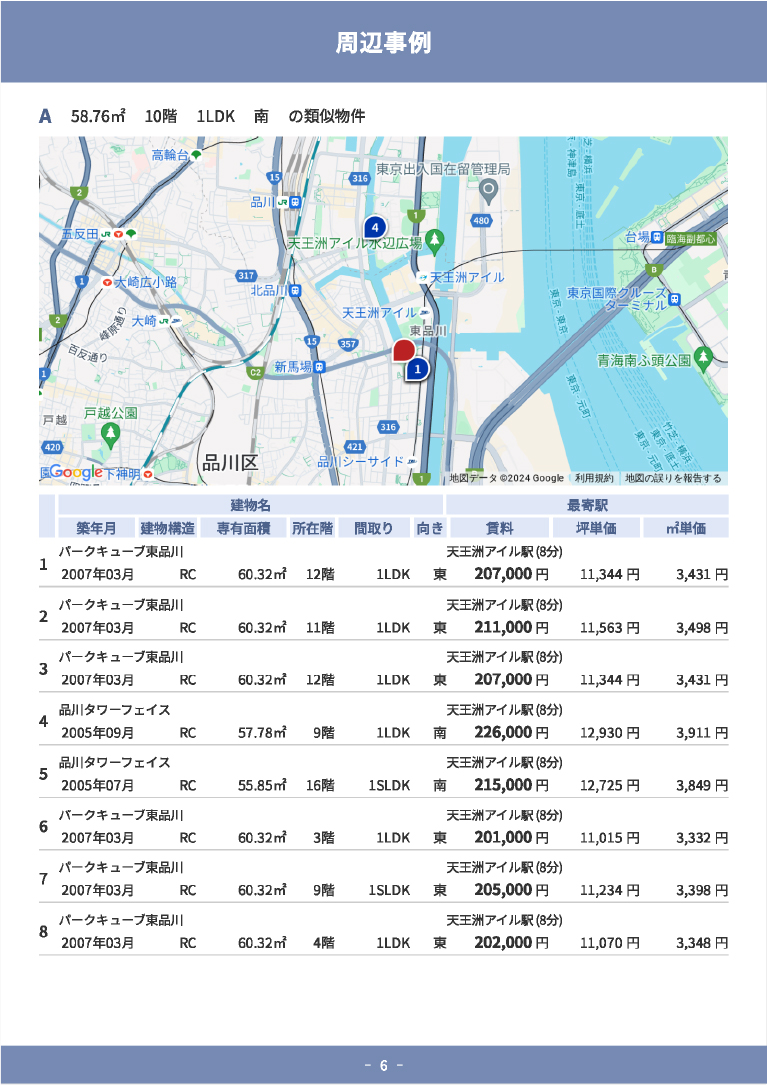This screenshot has width=767, height=1085.
Task: Click the 3,332 円 per-㎡ price
Action: 702,838
